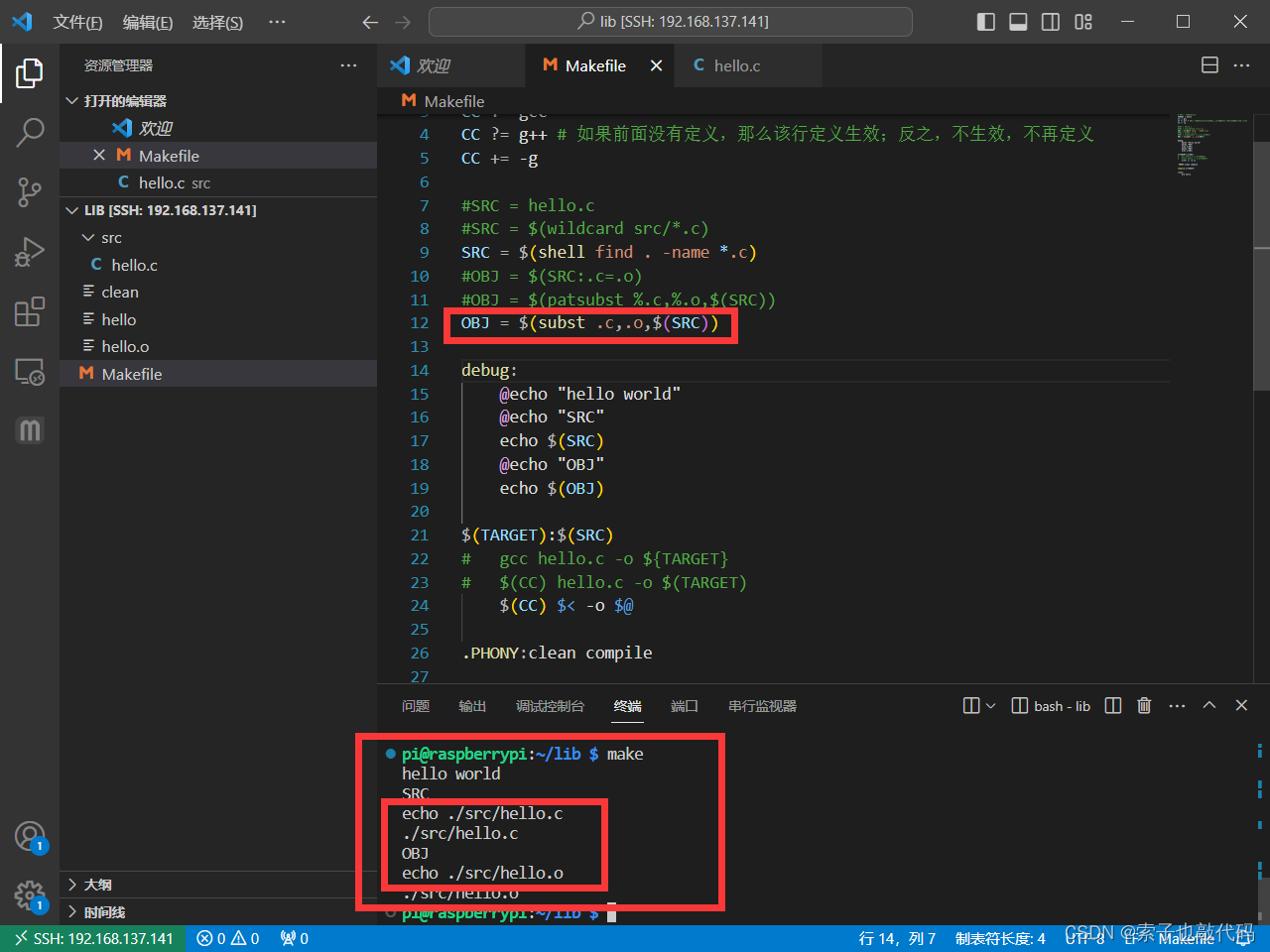Open the Remote Explorer view
The width and height of the screenshot is (1270, 952).
click(x=30, y=371)
